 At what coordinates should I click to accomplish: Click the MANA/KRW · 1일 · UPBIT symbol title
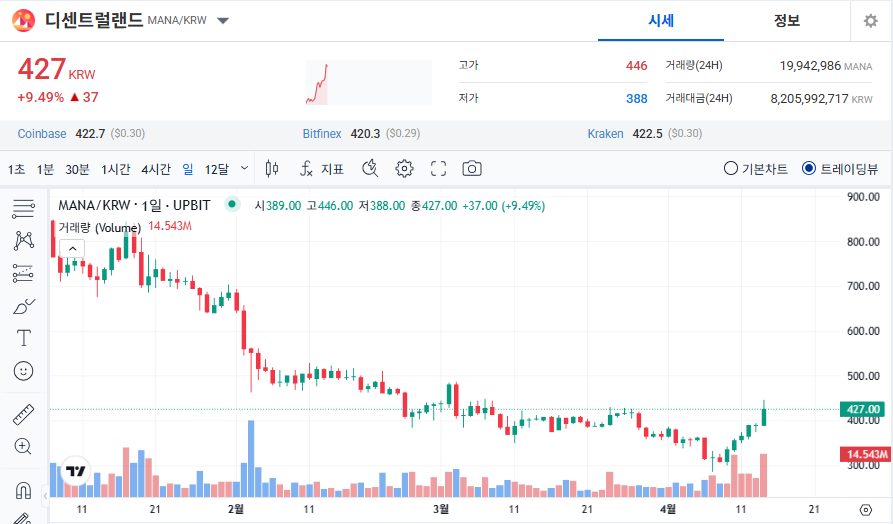tap(134, 205)
